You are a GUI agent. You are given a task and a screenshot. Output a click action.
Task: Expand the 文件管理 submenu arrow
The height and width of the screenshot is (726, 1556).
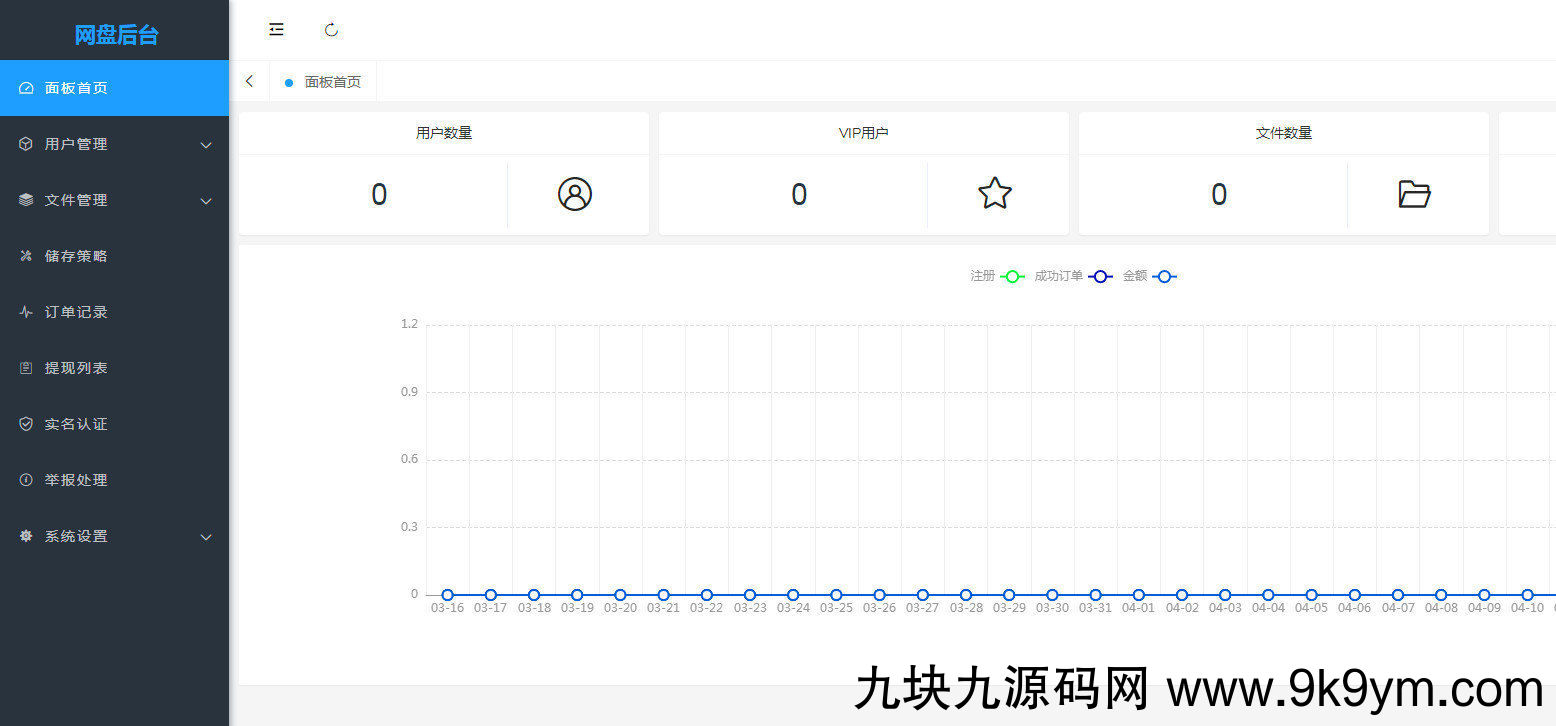coord(206,201)
